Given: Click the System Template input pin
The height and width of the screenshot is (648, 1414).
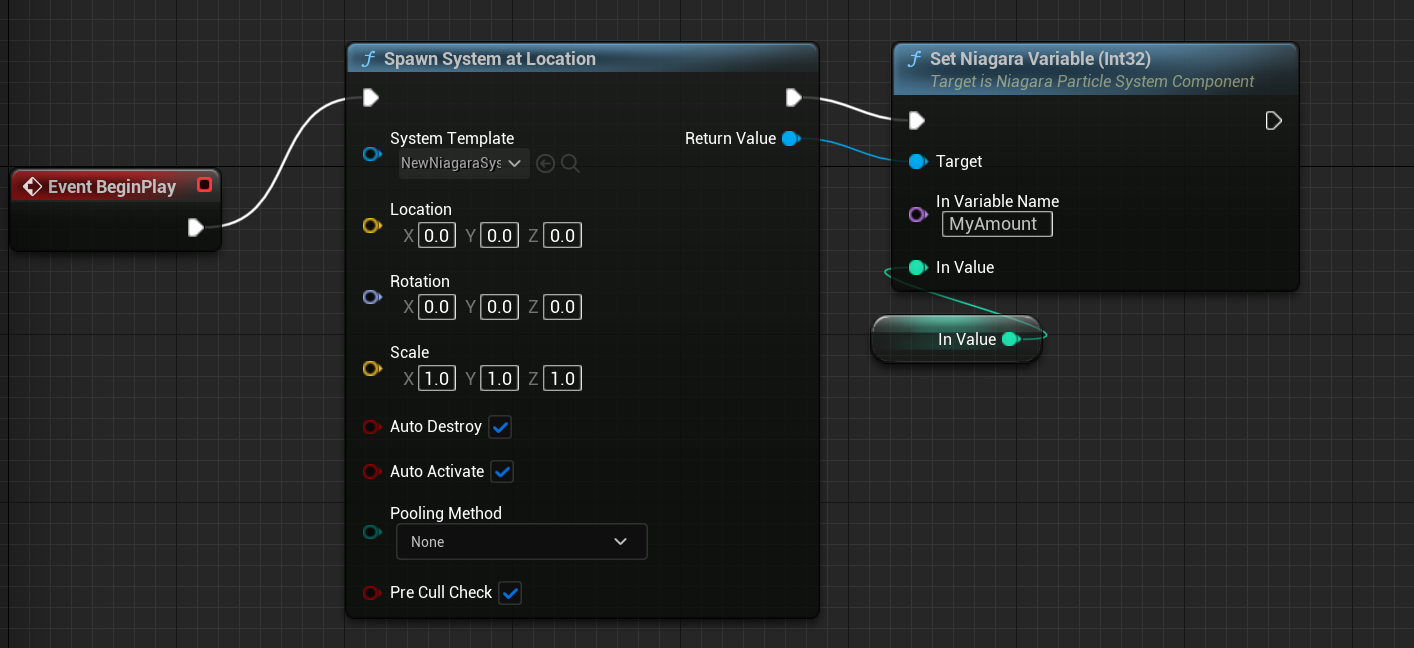Looking at the screenshot, I should pyautogui.click(x=371, y=154).
